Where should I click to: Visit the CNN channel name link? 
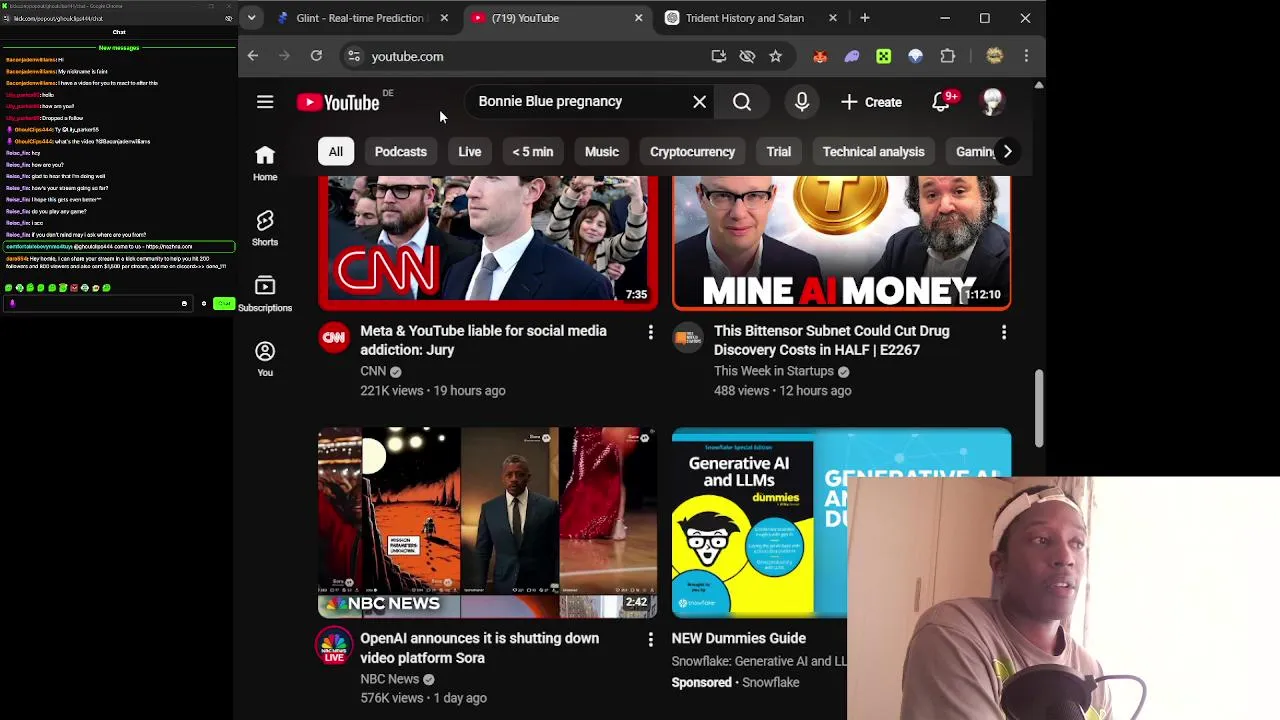click(x=373, y=371)
